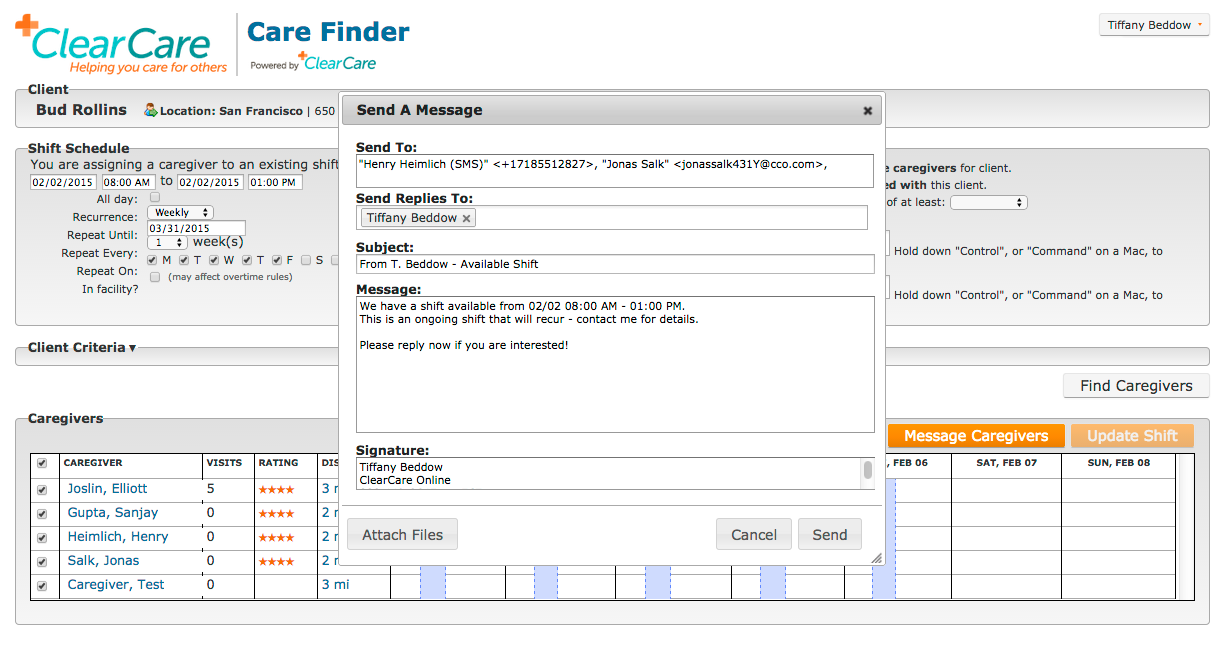Open the Tiffany Beddow account menu
Image resolution: width=1217 pixels, height=650 pixels.
[x=1153, y=24]
